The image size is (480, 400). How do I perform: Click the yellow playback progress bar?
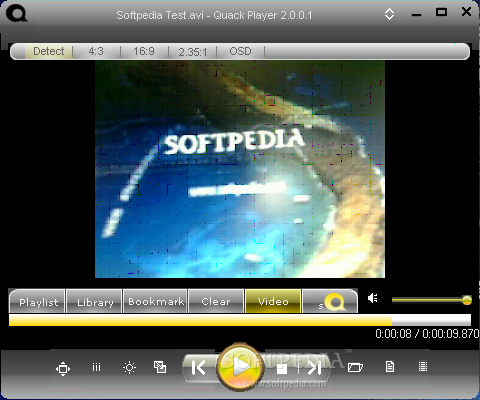240,320
